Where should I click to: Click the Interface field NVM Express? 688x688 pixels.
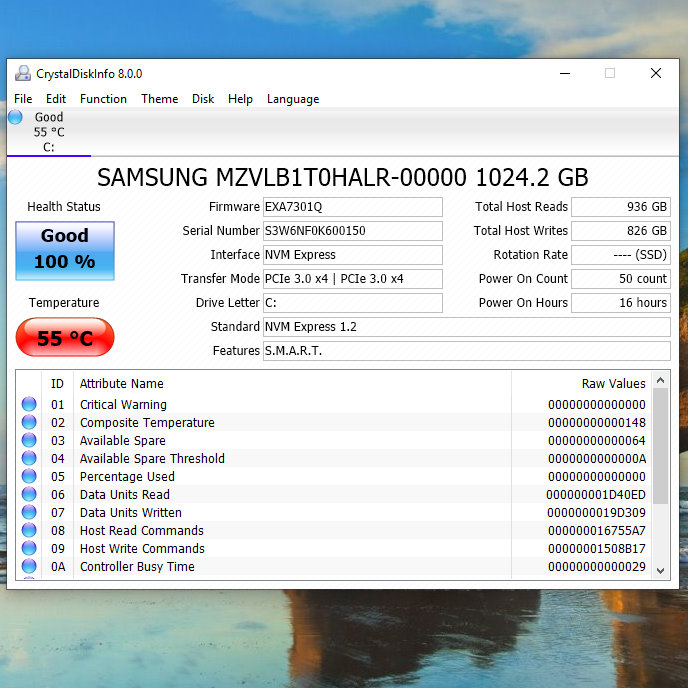353,255
